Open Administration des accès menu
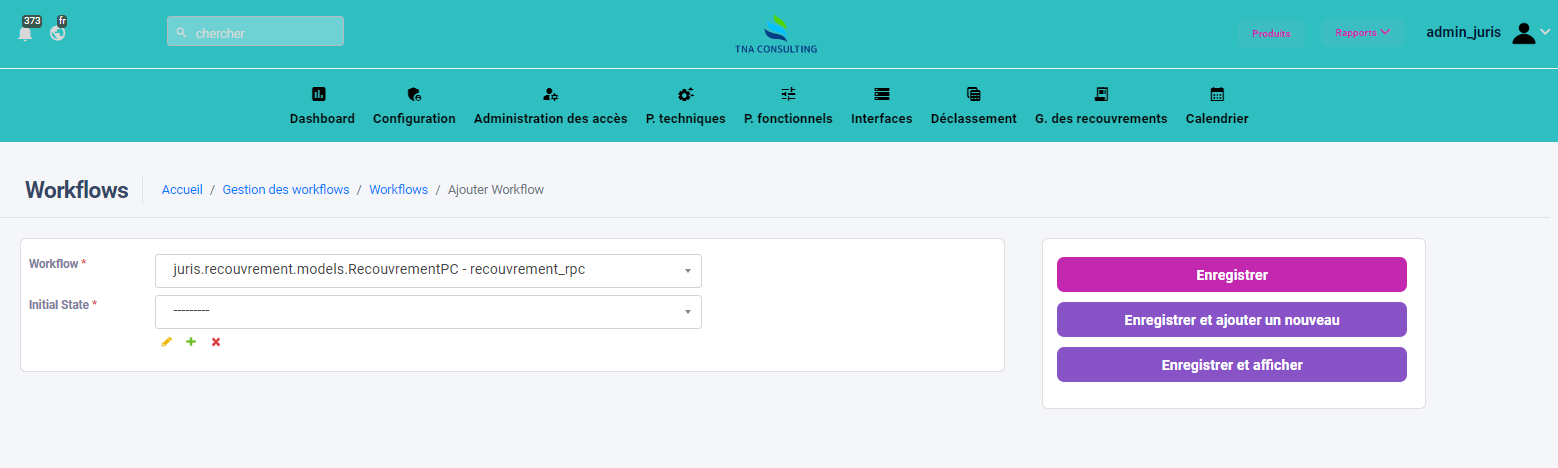1558x468 pixels. click(550, 106)
